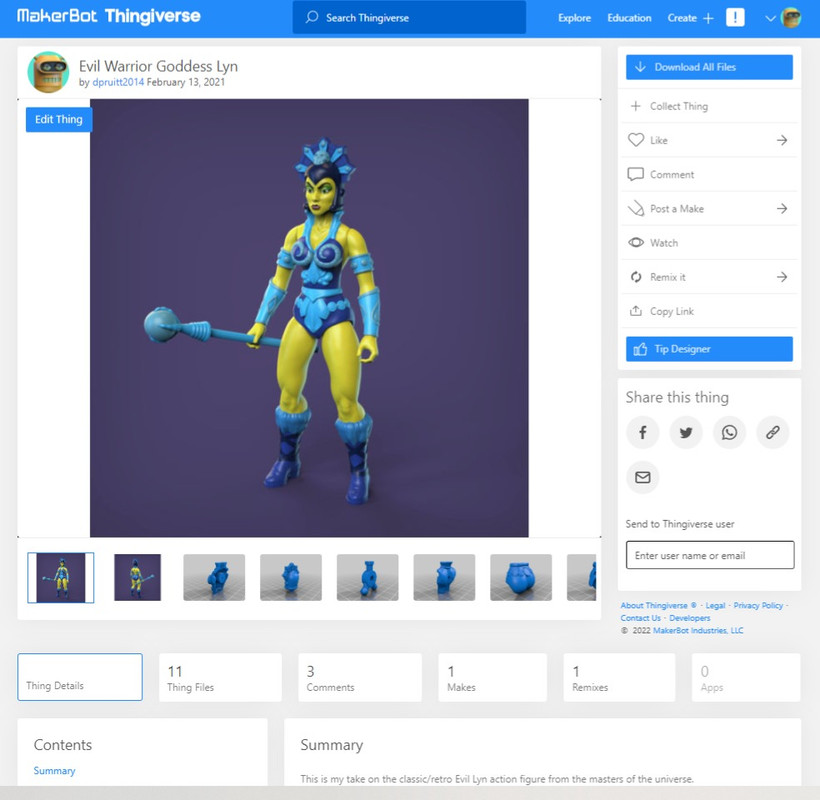Screen dimensions: 820x800
Task: Open the Contact Us link
Action: pyautogui.click(x=641, y=618)
